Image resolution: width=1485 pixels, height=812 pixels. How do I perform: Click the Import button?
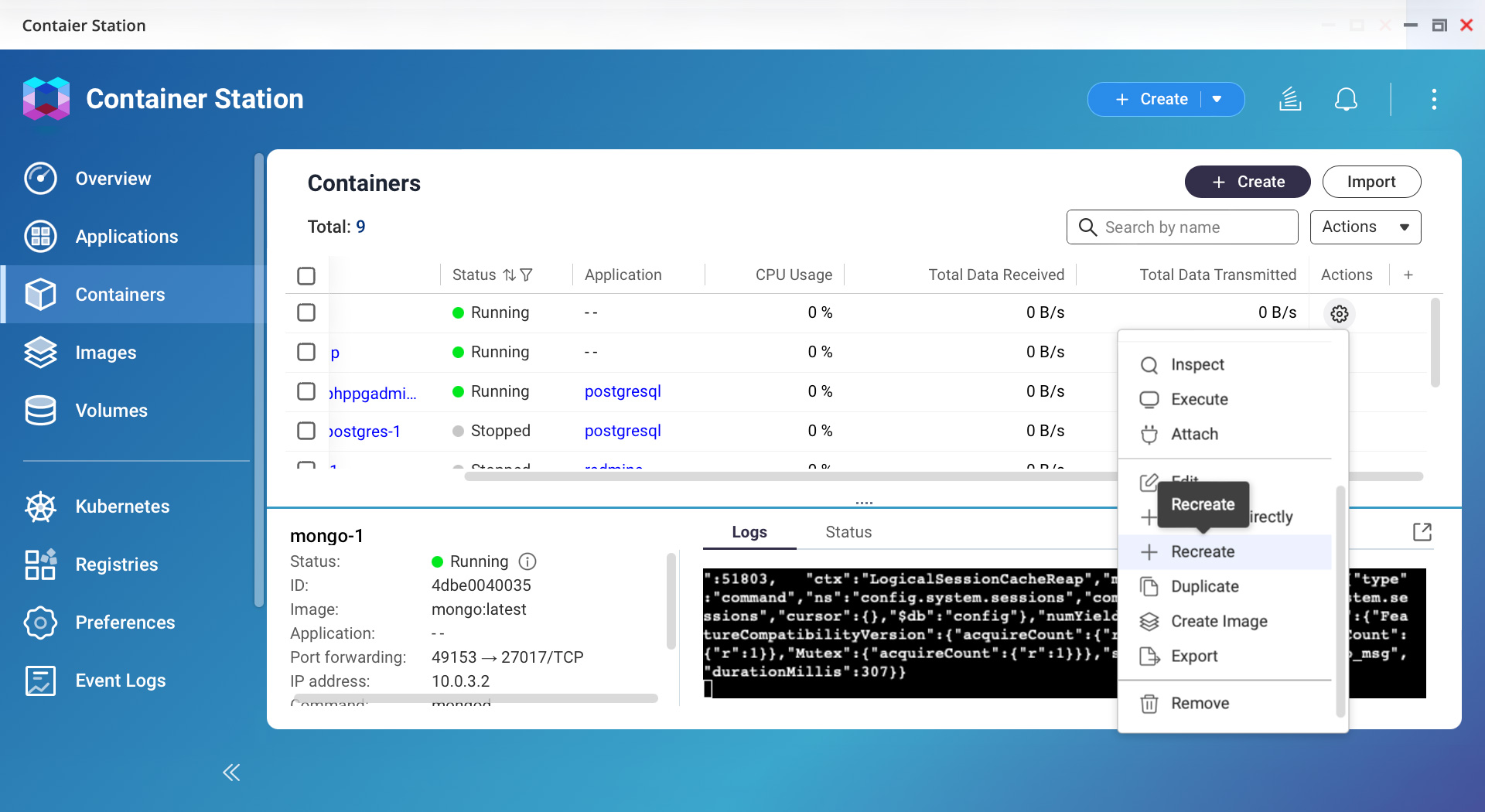coord(1371,182)
